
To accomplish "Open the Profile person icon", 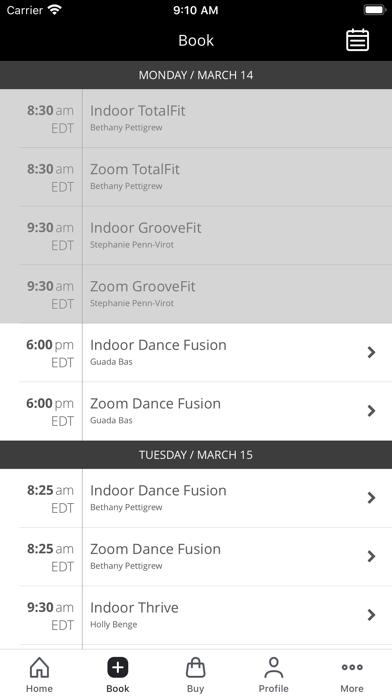I will pos(273,668).
